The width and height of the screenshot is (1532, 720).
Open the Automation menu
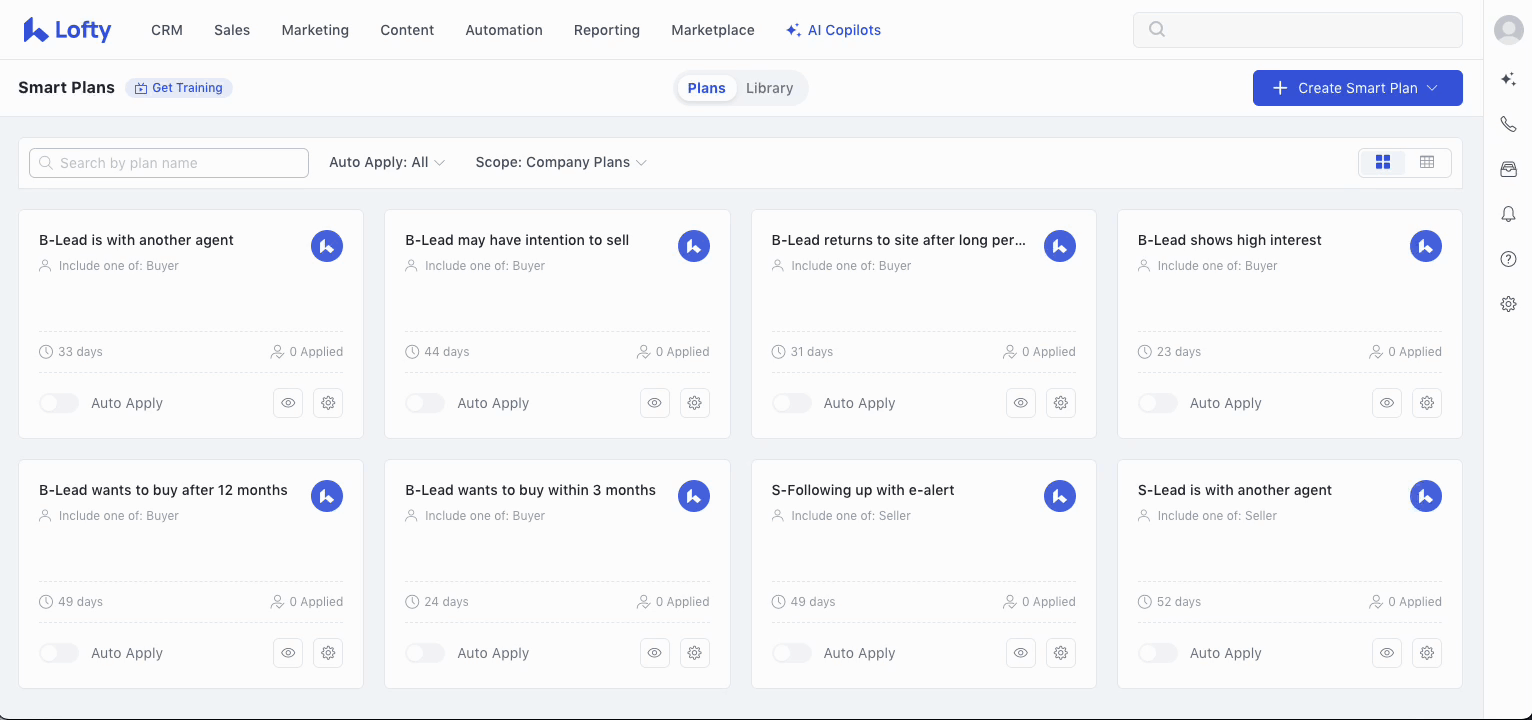tap(504, 30)
